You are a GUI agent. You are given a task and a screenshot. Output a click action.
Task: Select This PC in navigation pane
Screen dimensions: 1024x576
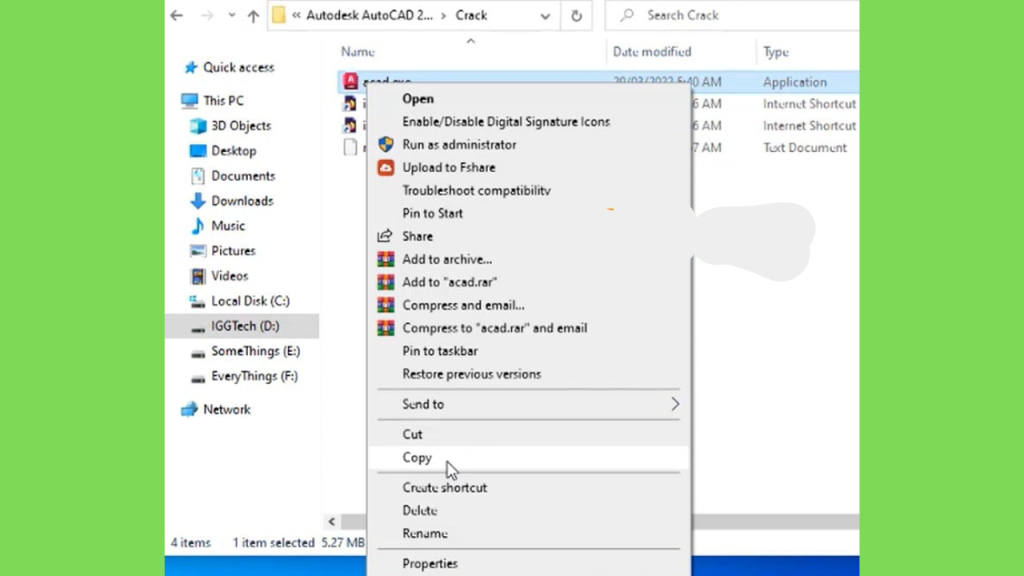coord(223,101)
